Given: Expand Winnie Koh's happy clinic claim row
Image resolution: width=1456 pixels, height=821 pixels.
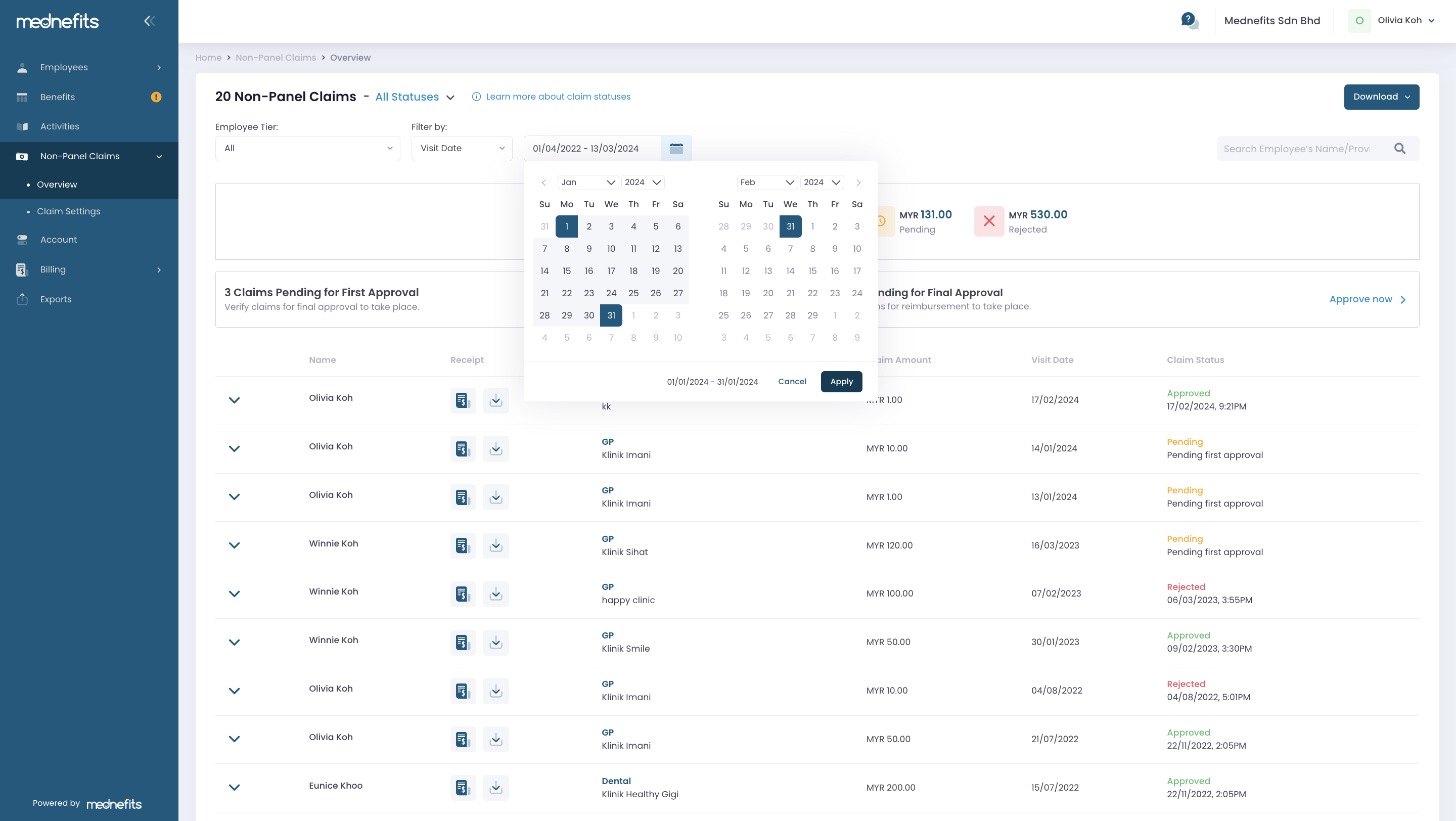Looking at the screenshot, I should click(x=234, y=594).
